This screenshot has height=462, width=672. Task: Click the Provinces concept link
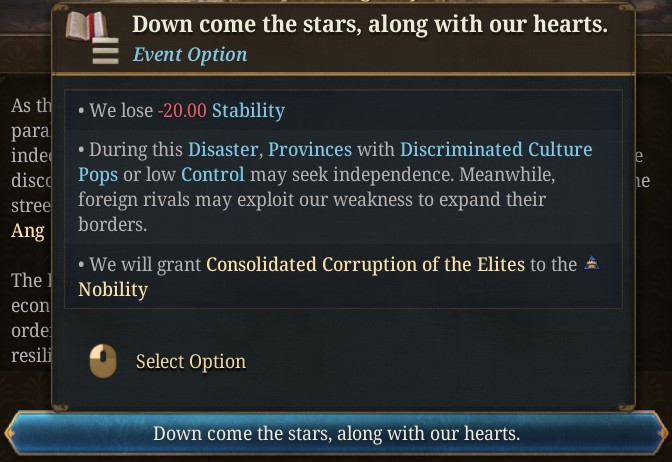tap(310, 150)
